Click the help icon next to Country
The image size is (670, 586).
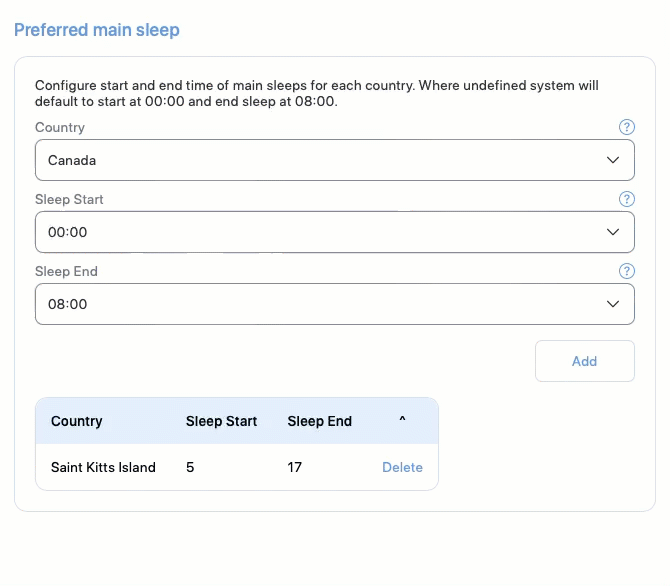click(626, 127)
